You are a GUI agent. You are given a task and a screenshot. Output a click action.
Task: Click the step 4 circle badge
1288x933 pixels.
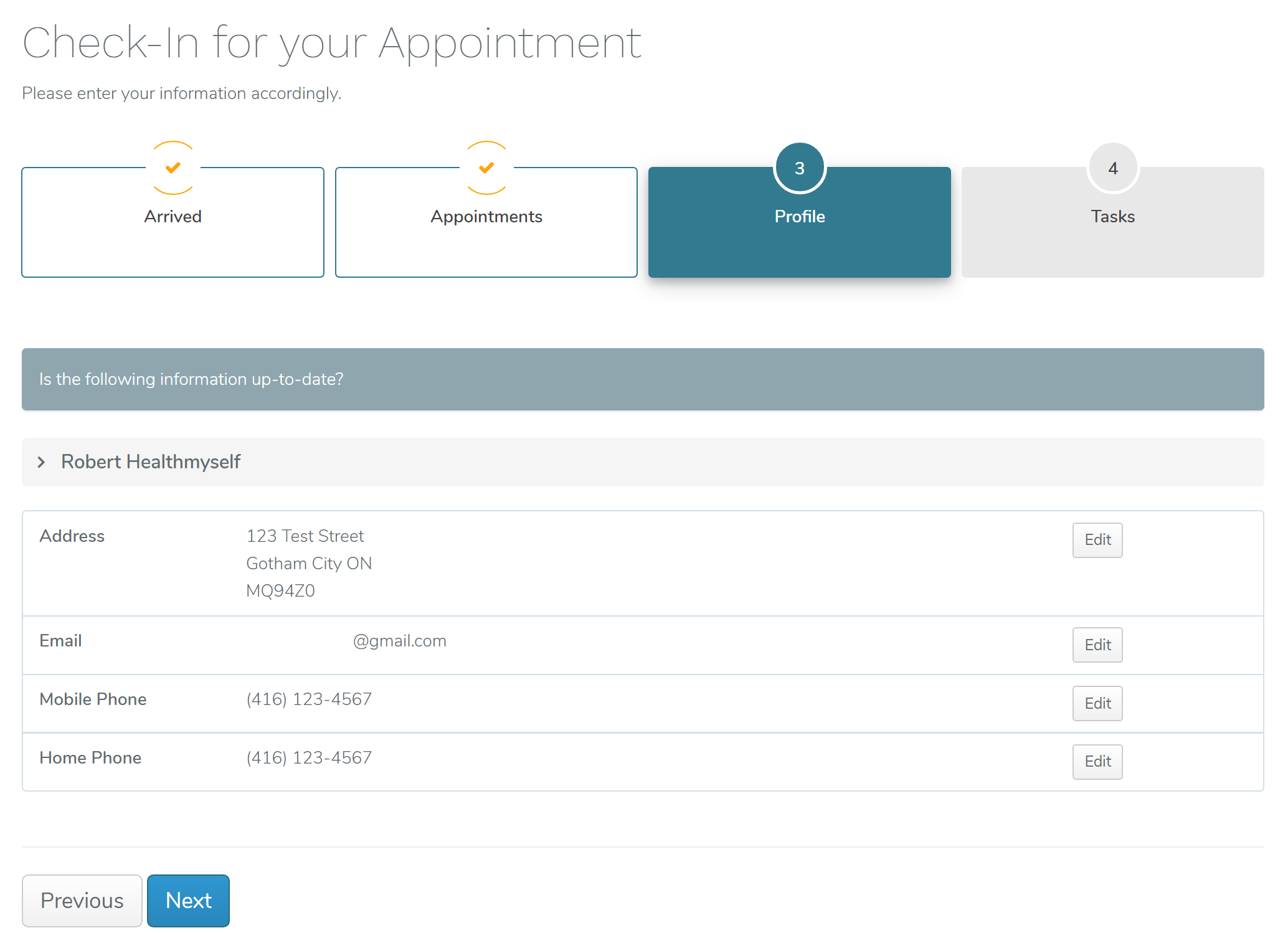[x=1113, y=168]
